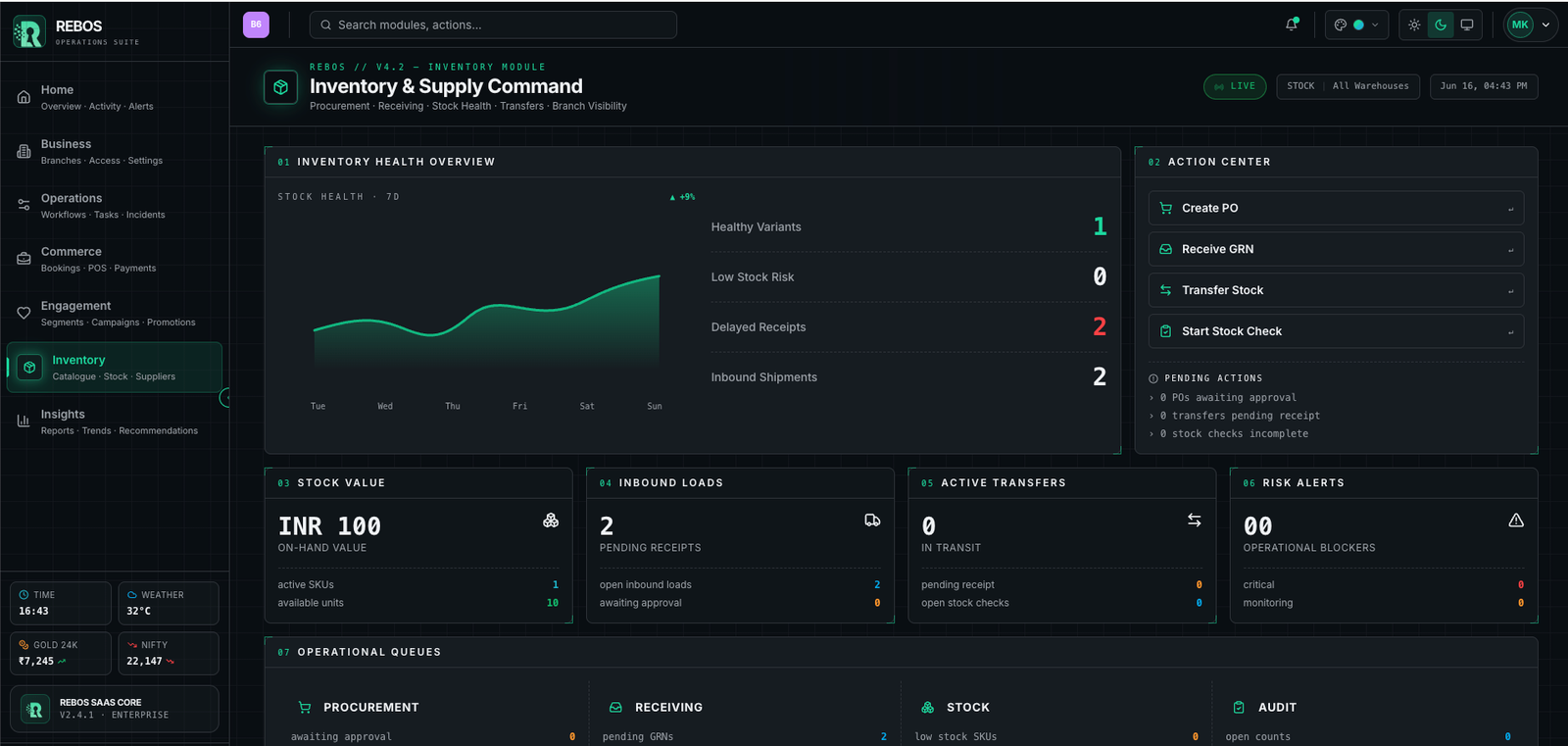Click the Procurement cart icon in queues
Screen dimensions: 1568x746
pos(304,707)
